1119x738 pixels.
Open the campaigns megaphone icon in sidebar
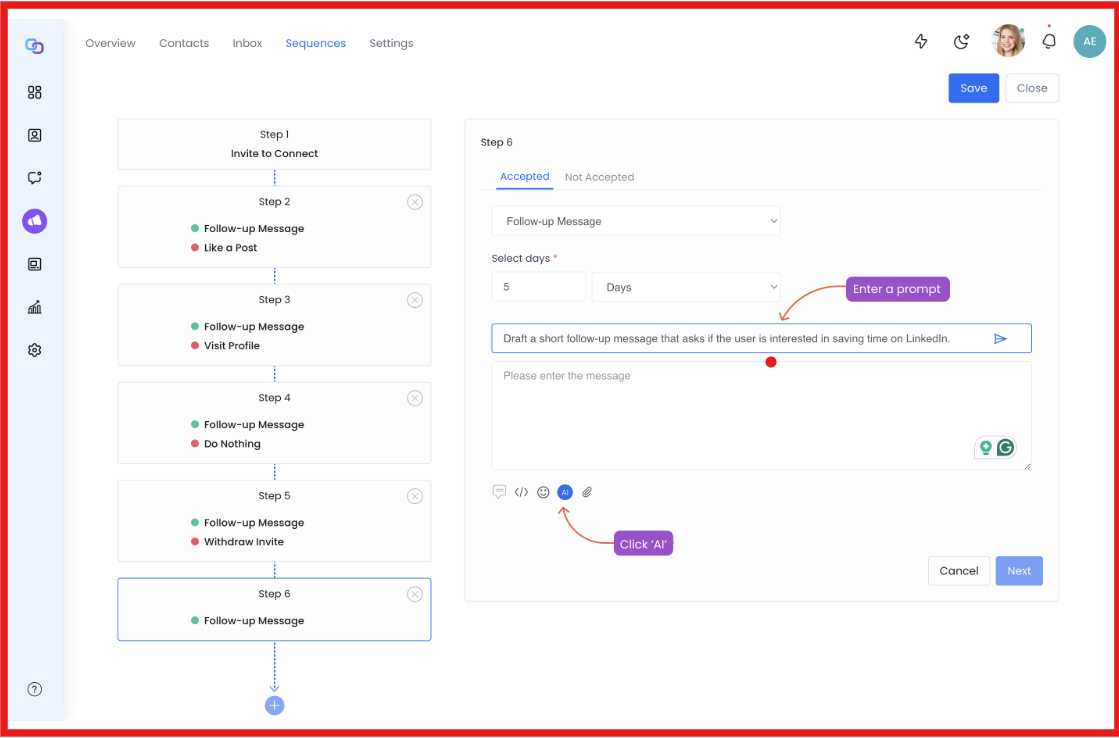[34, 221]
